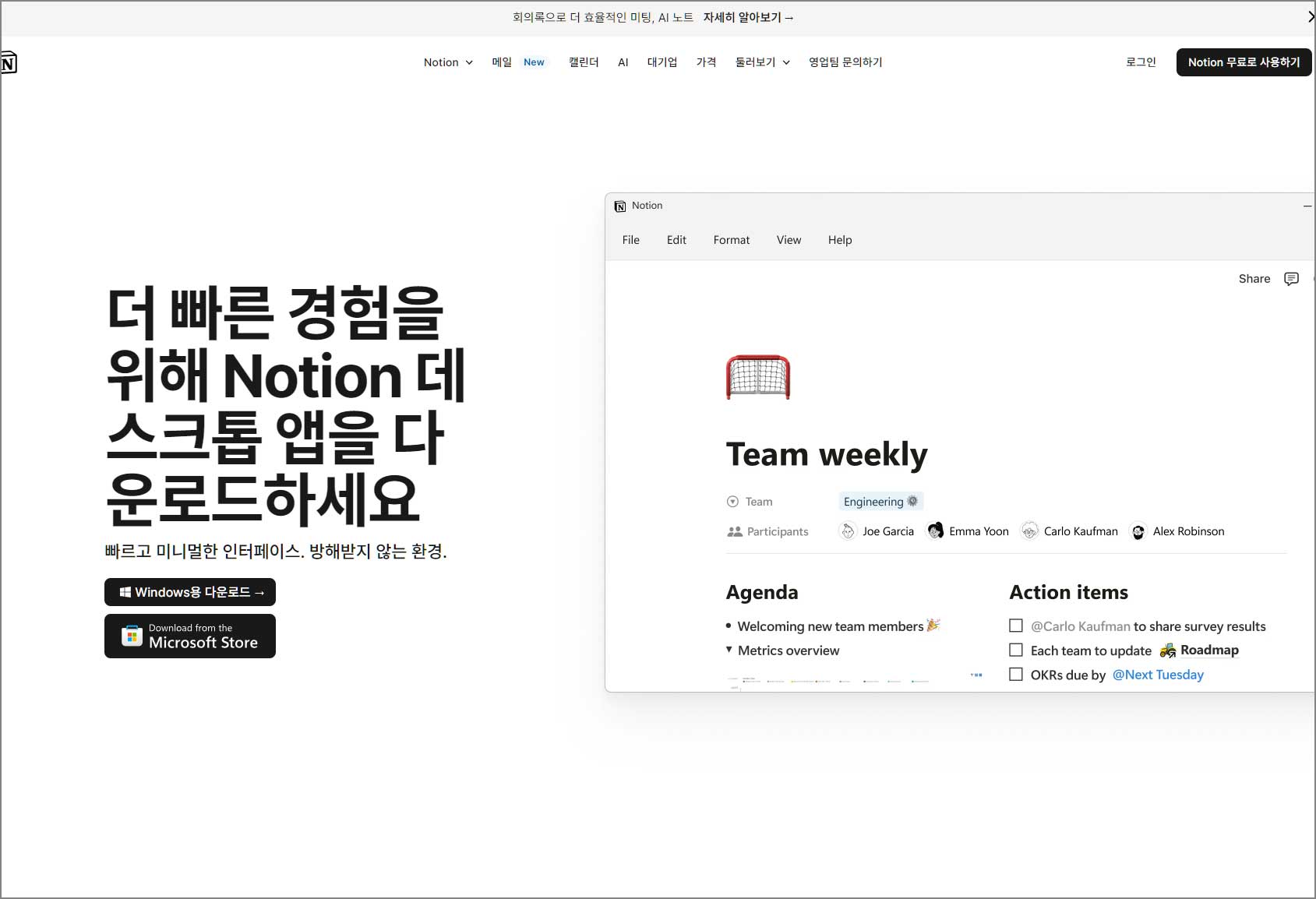
Task: Click the Team weekly page title
Action: [827, 454]
